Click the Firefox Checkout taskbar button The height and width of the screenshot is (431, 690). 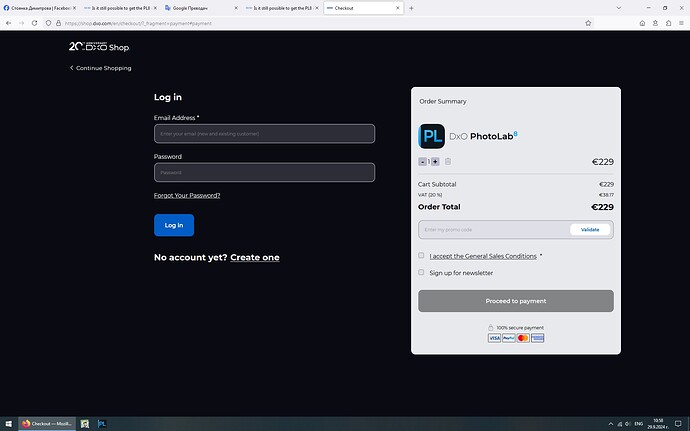pyautogui.click(x=47, y=424)
